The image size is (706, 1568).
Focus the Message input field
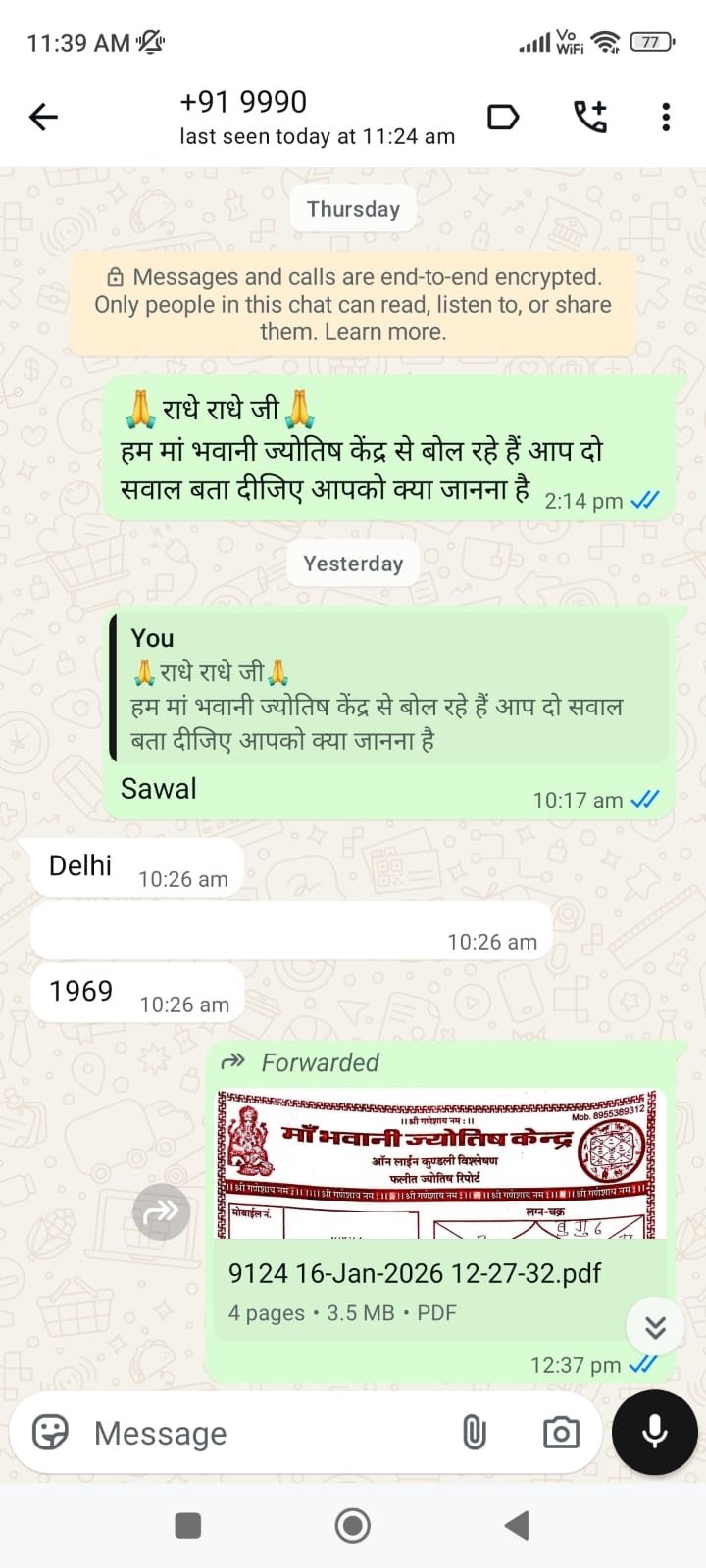275,1433
